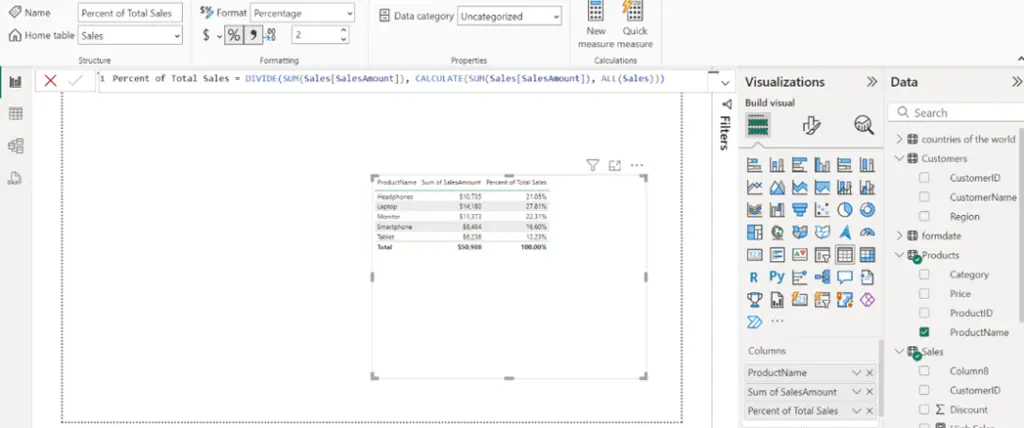
Task: Open the Format dropdown showing Percentage
Action: point(303,13)
